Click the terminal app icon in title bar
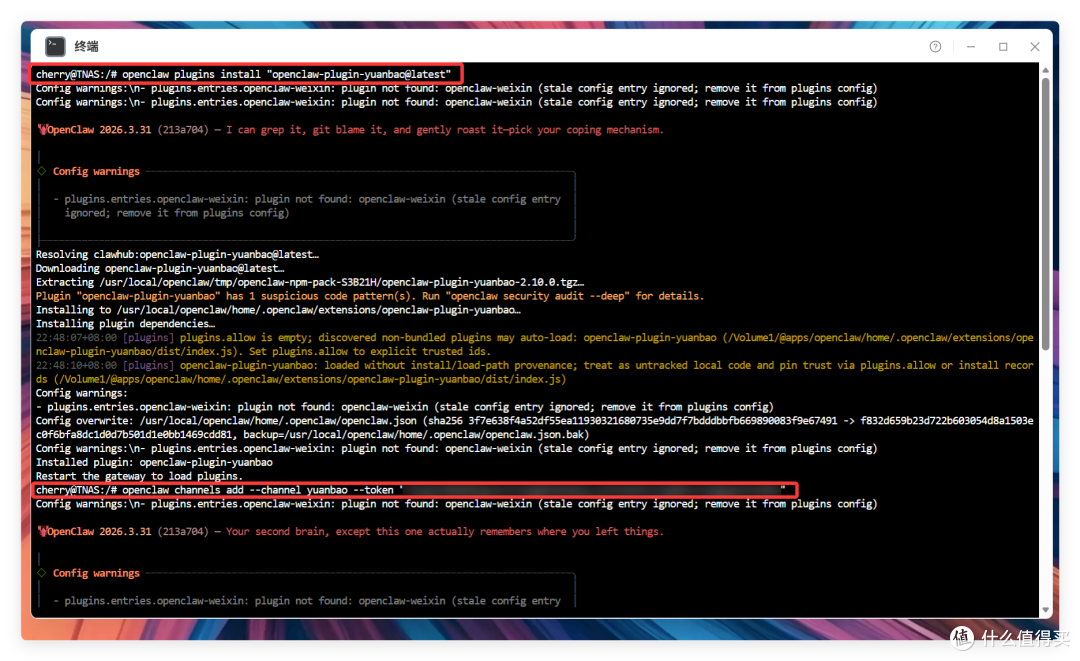The width and height of the screenshot is (1080, 661). (x=55, y=46)
